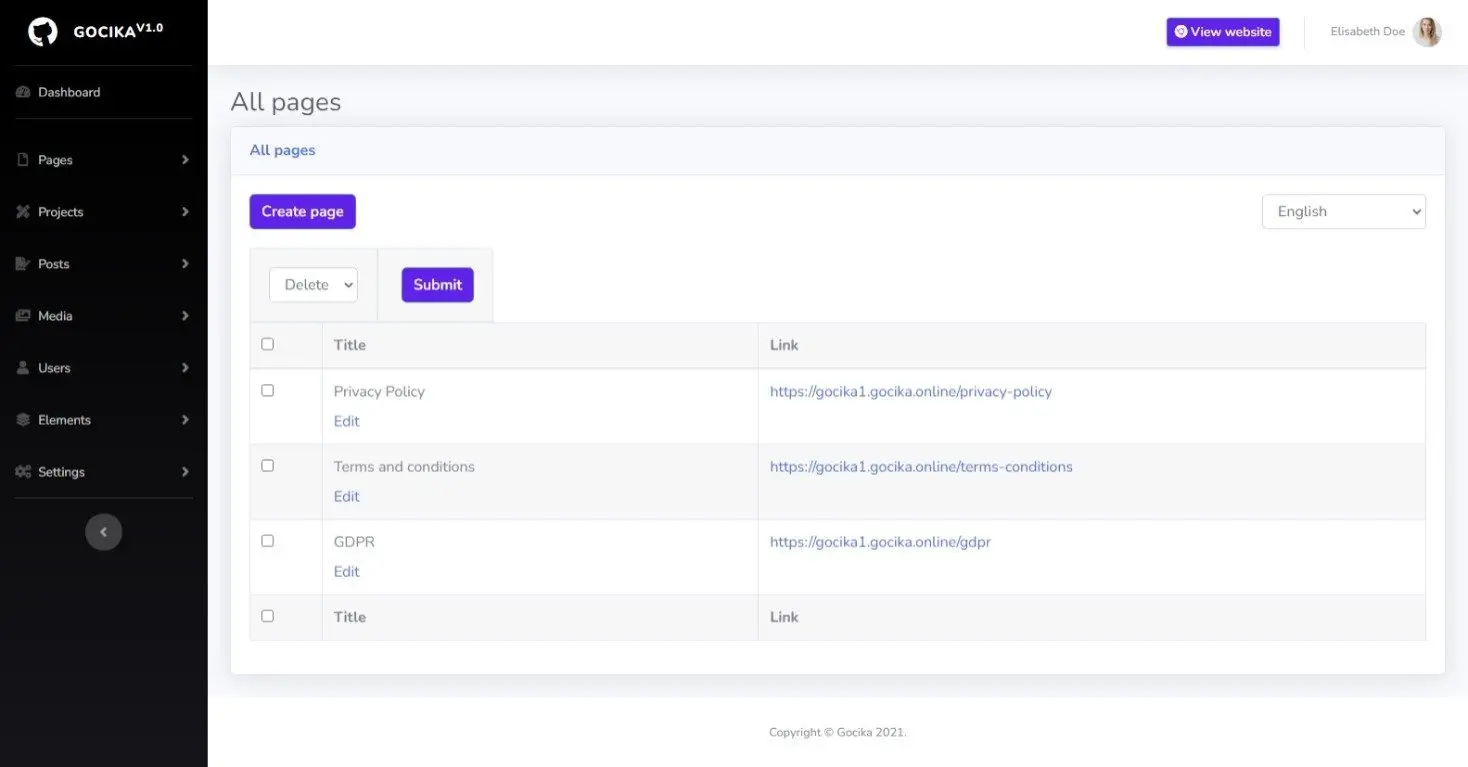Open the terms-conditions page link
Image resolution: width=1468 pixels, height=767 pixels.
click(920, 467)
